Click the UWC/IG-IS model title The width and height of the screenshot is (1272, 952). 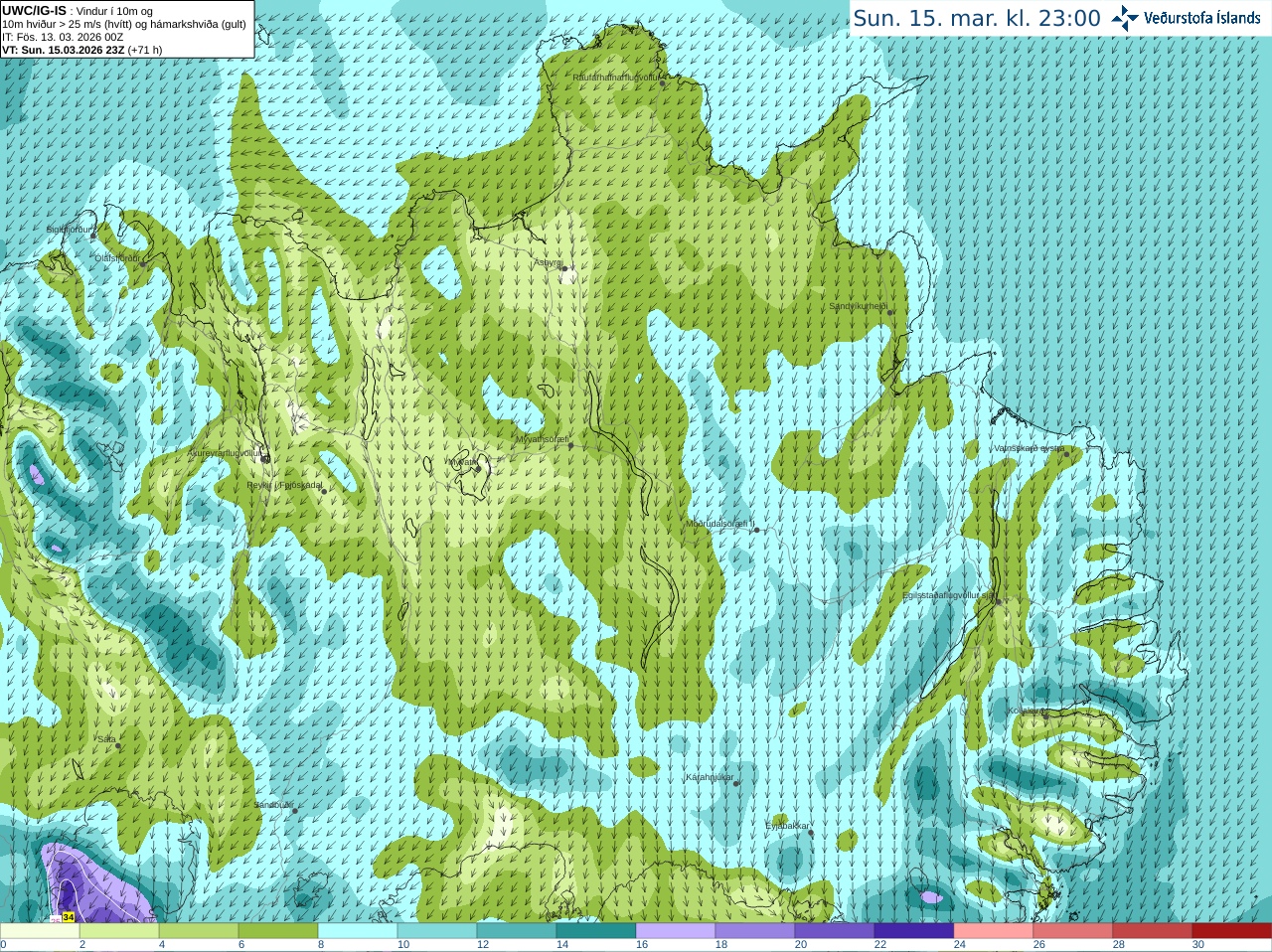[34, 10]
